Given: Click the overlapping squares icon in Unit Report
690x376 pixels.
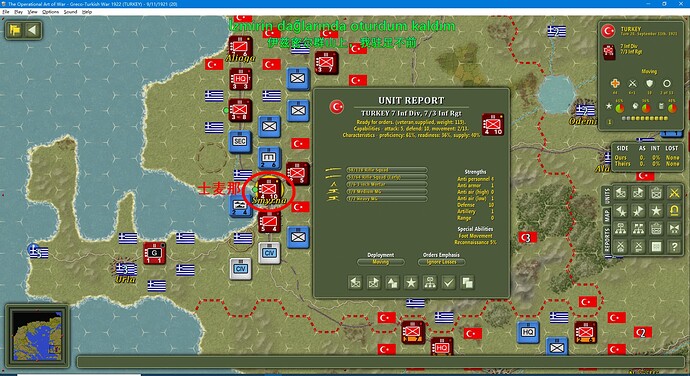Looking at the screenshot, I should (467, 283).
